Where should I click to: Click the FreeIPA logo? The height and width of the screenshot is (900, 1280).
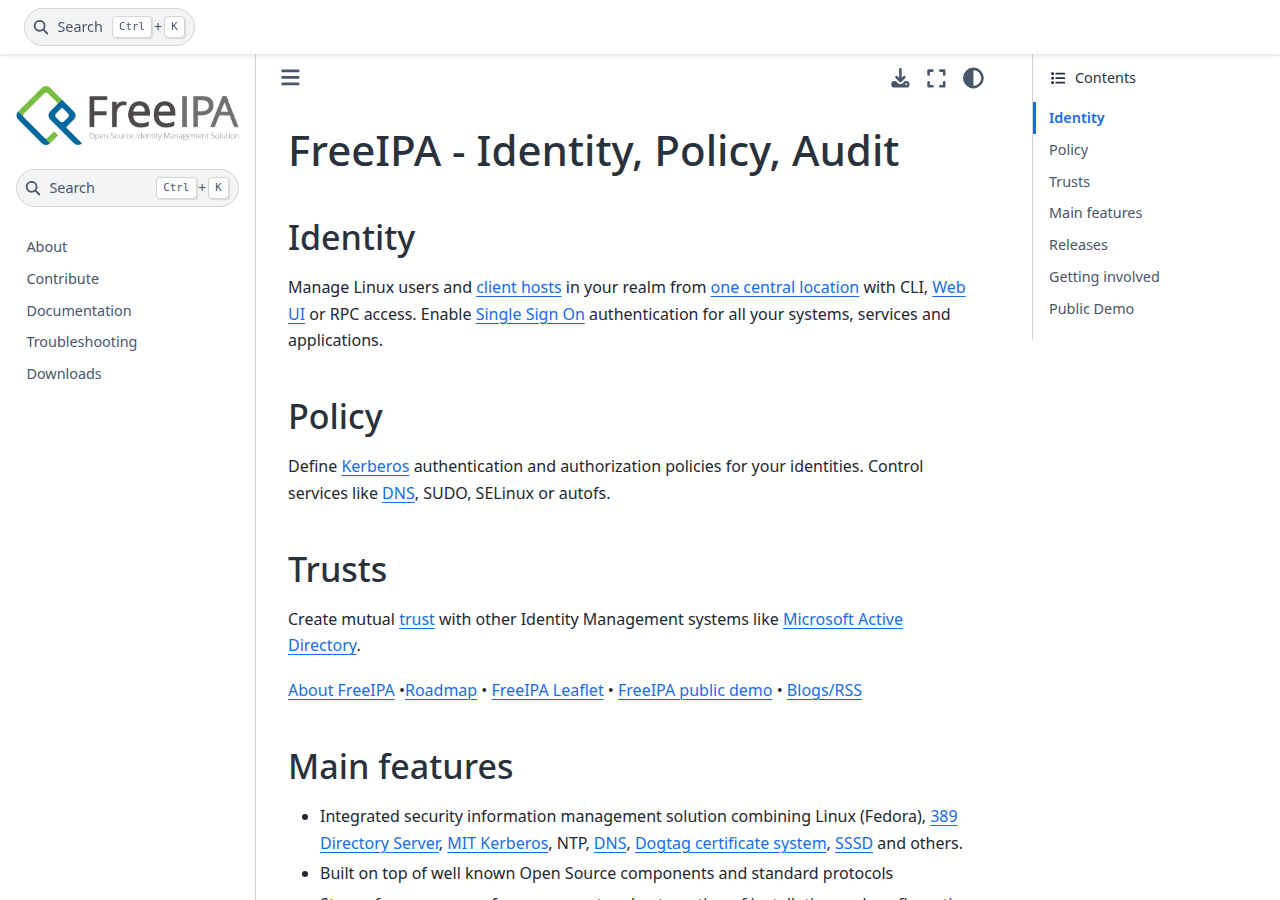(127, 114)
